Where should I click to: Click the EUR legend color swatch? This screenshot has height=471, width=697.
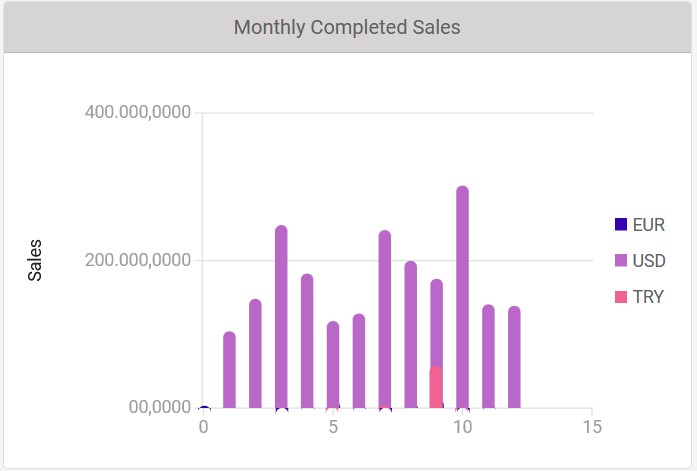[x=620, y=224]
